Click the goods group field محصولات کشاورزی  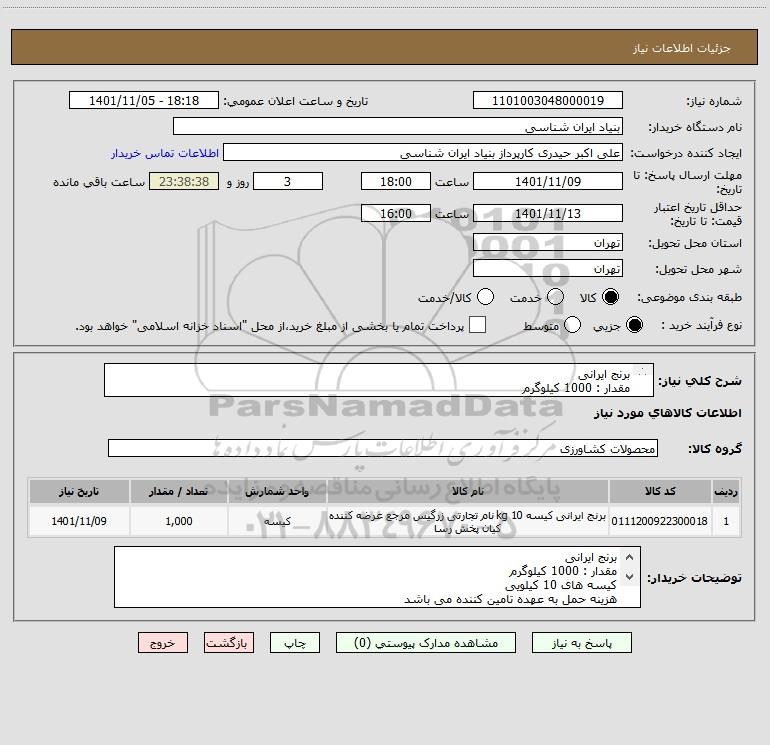tap(383, 448)
